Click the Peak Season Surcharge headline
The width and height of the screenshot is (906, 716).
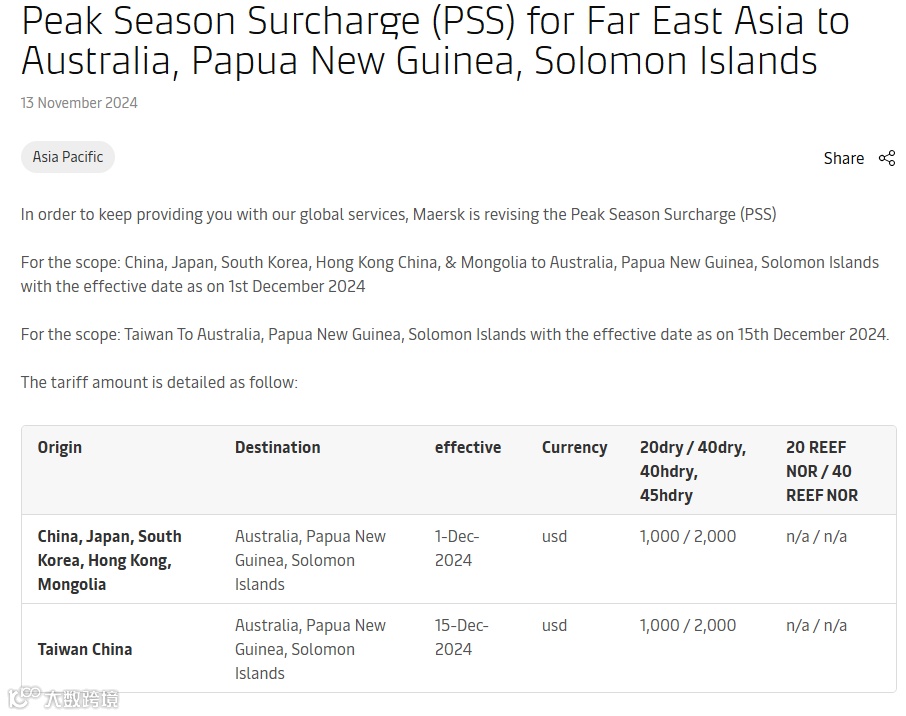coord(436,40)
